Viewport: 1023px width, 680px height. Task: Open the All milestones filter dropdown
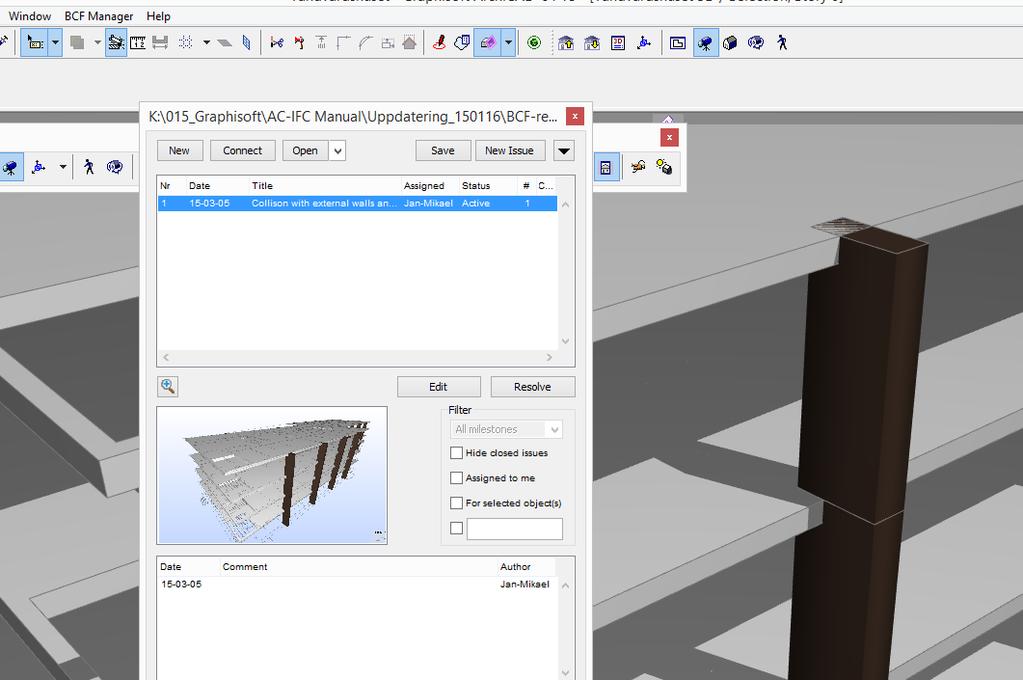click(x=506, y=429)
